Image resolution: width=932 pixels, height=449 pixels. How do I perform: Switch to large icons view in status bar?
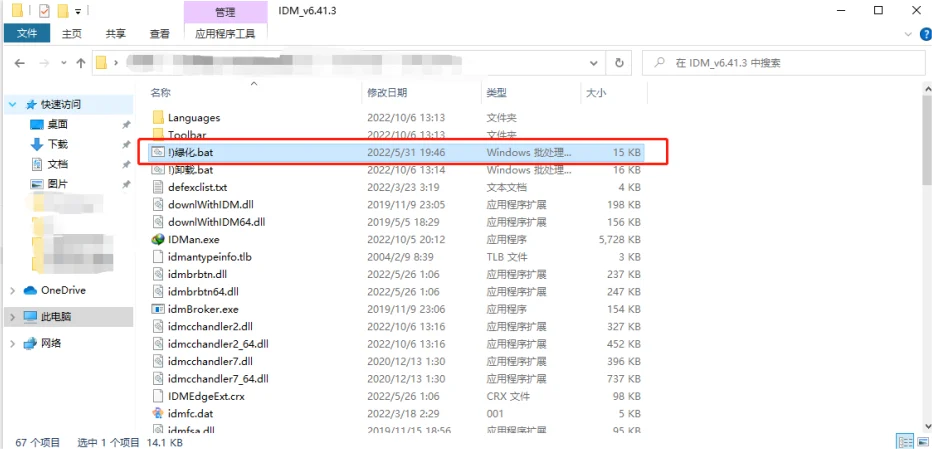(x=922, y=442)
